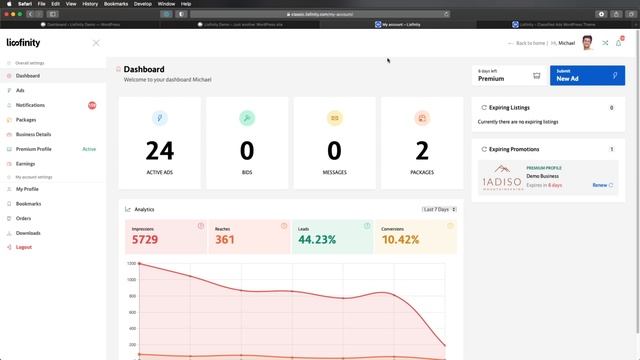Image resolution: width=640 pixels, height=360 pixels.
Task: Click the Premium package button
Action: pyautogui.click(x=509, y=76)
